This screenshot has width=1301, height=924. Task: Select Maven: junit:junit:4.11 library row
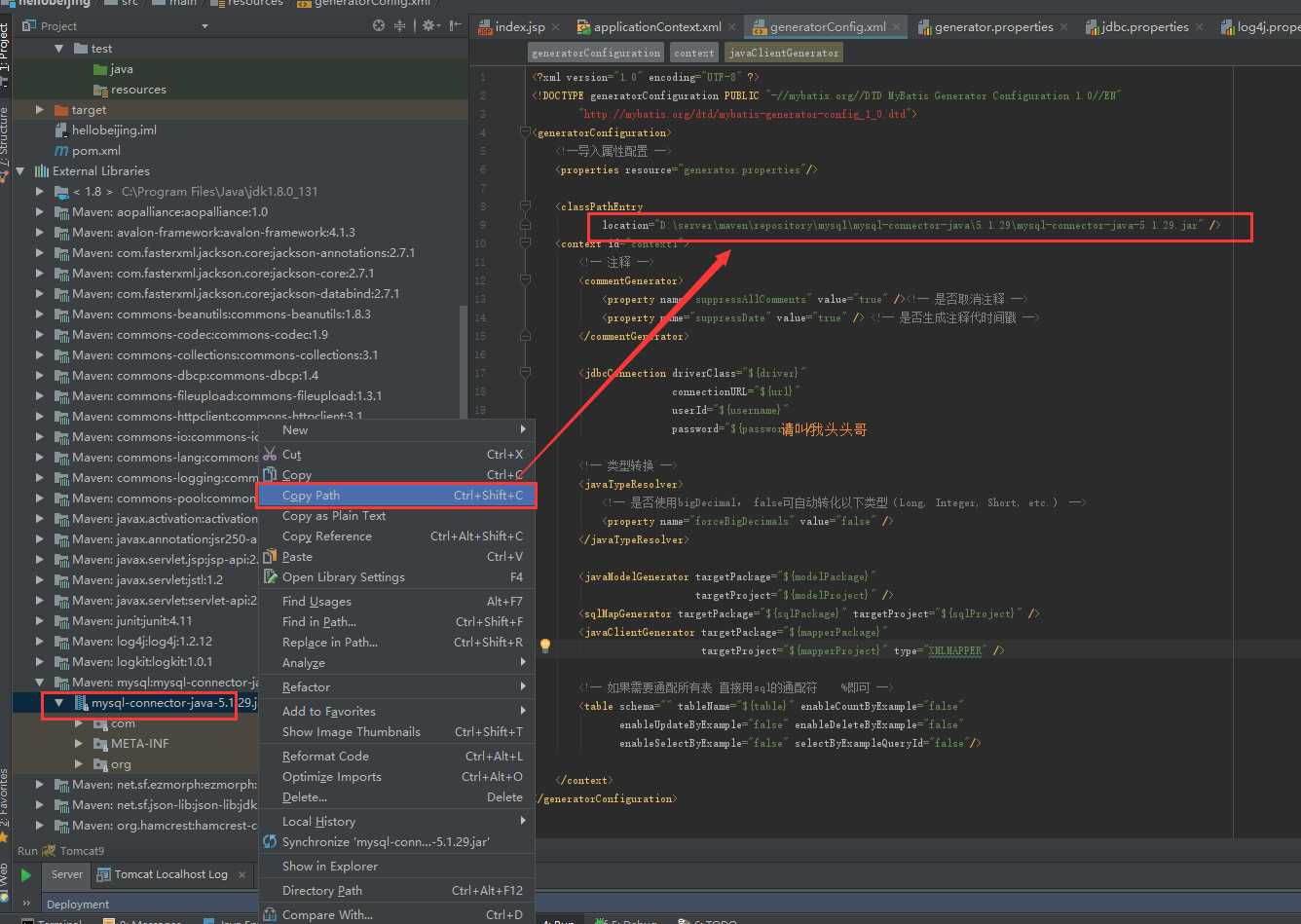click(131, 620)
